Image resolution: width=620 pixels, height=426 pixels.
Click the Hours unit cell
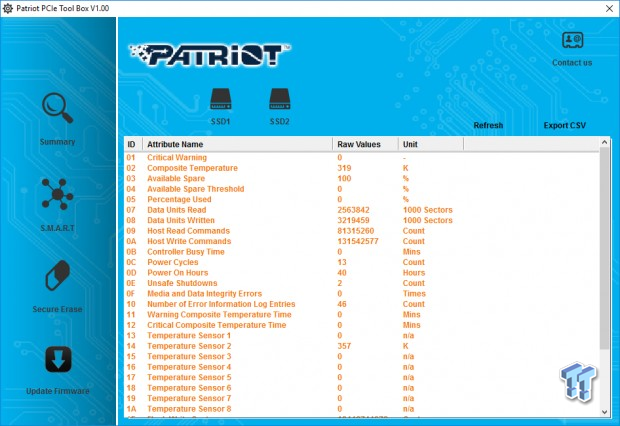click(414, 273)
